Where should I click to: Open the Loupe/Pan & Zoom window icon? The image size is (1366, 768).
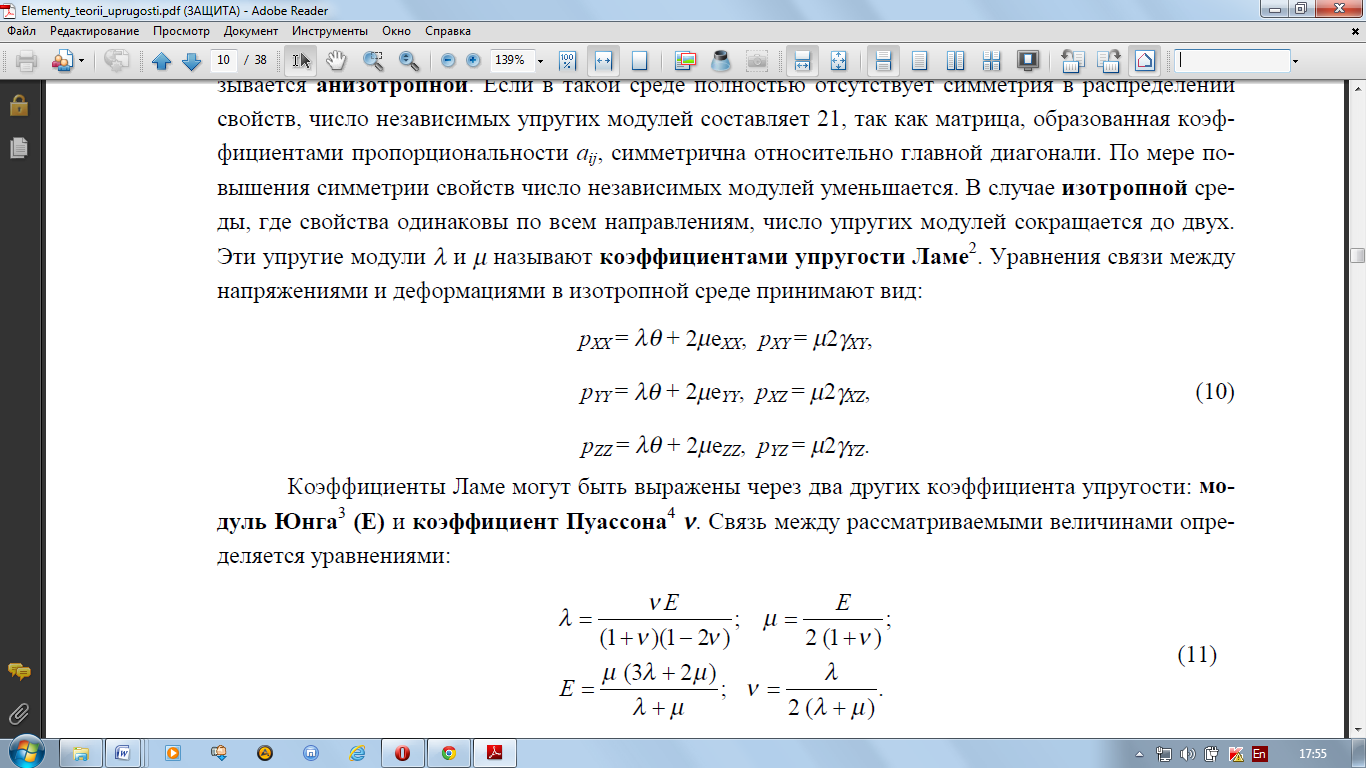point(686,60)
